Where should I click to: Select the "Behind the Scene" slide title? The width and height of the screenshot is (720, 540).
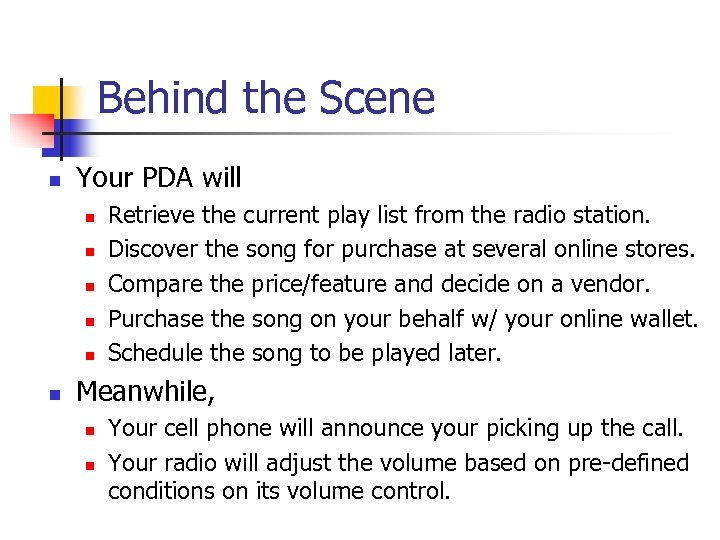click(x=266, y=99)
